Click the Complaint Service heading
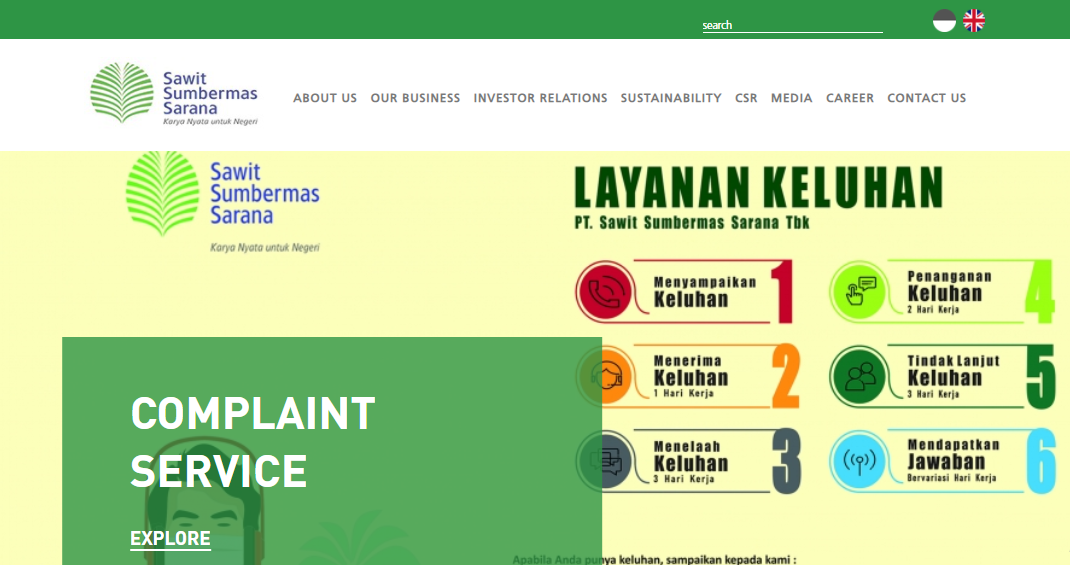This screenshot has width=1070, height=565. (252, 441)
